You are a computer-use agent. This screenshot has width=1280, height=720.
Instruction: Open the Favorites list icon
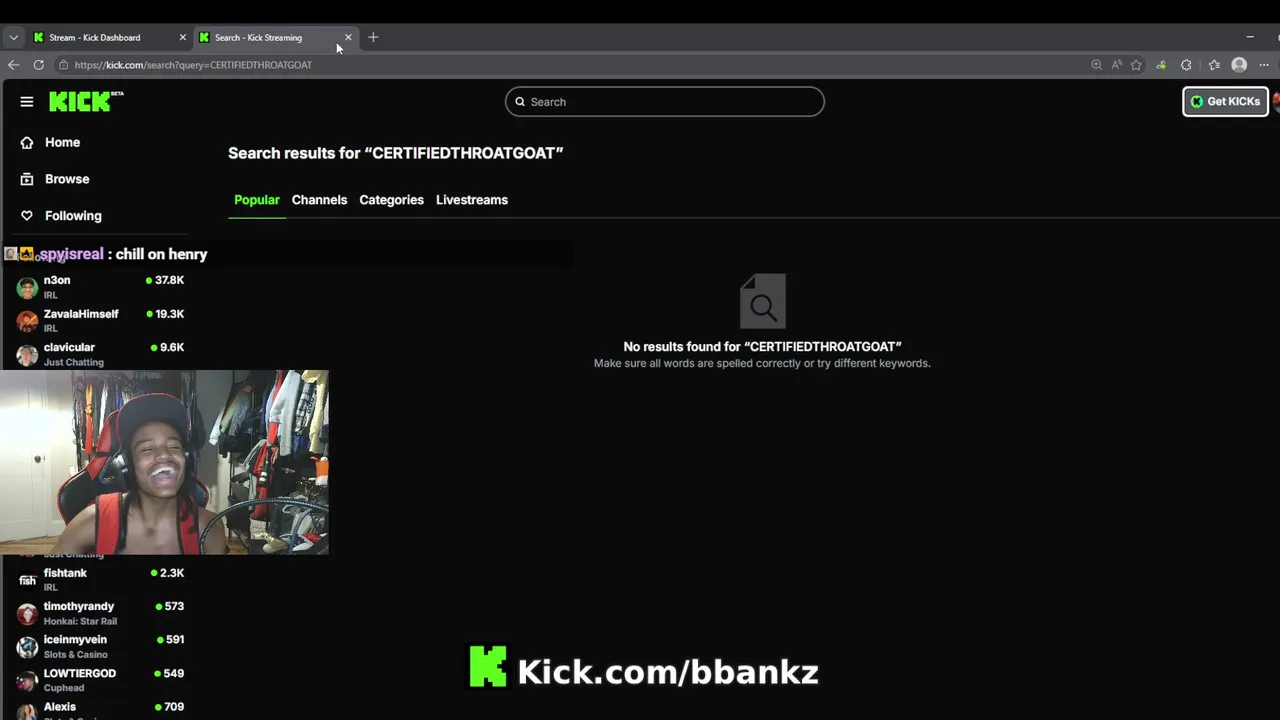[x=1214, y=65]
